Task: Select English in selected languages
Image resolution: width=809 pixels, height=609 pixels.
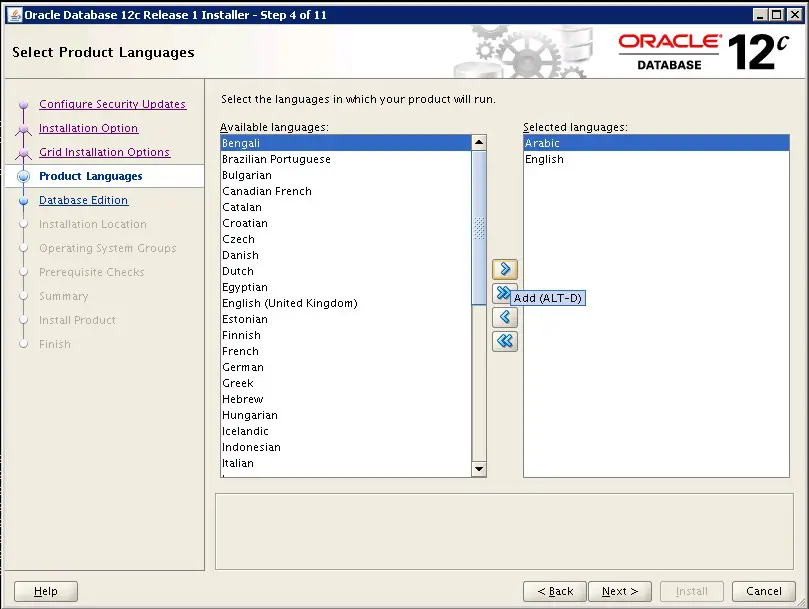Action: click(656, 159)
